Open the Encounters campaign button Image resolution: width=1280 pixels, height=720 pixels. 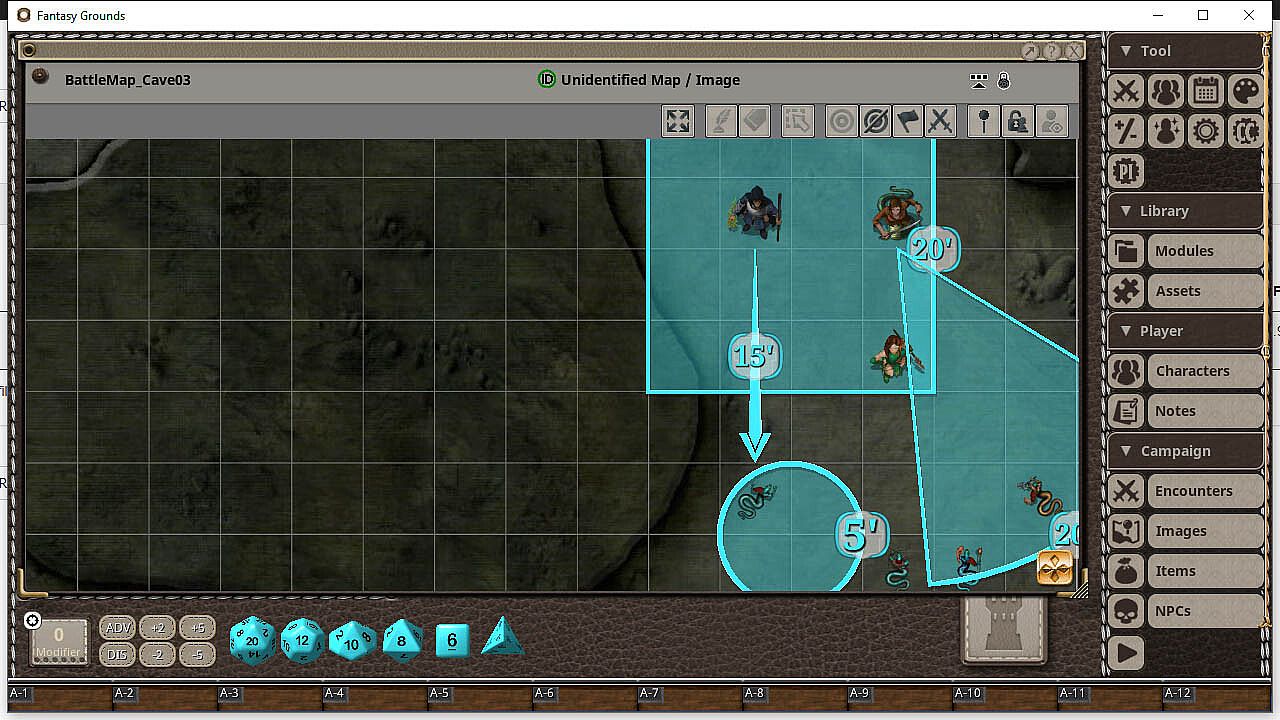1204,491
